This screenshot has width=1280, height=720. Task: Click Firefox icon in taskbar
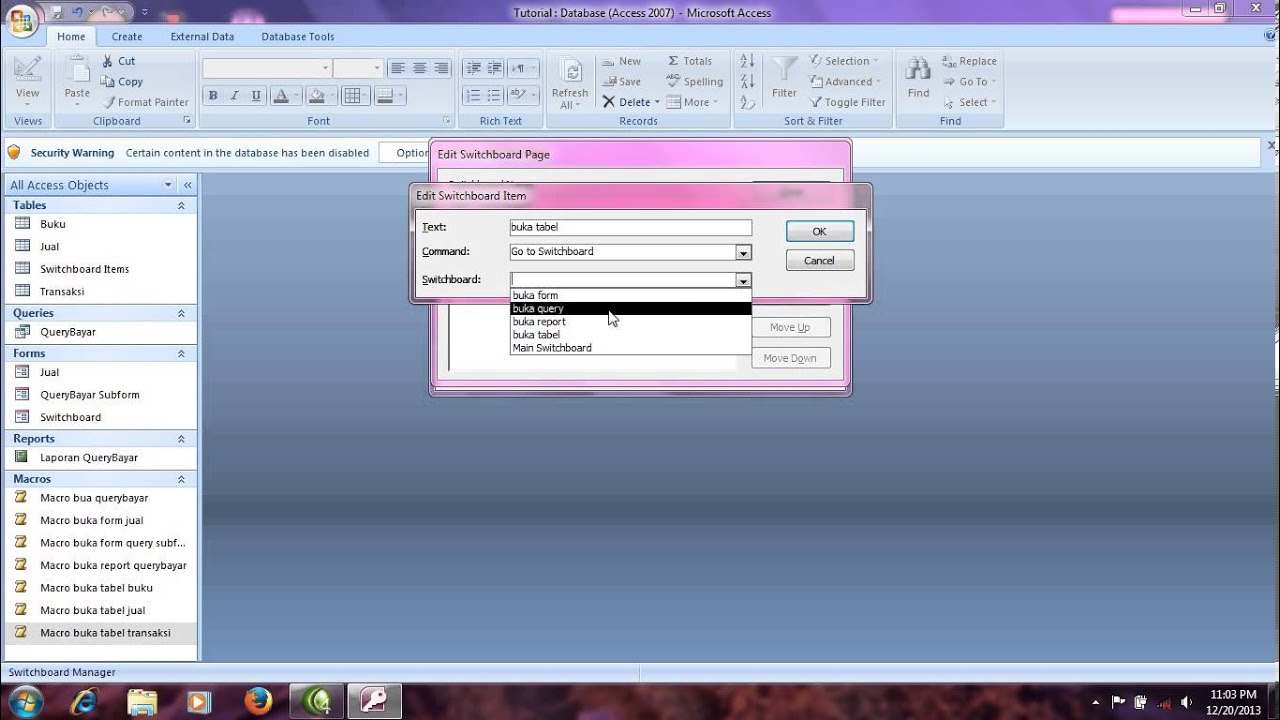pos(258,701)
